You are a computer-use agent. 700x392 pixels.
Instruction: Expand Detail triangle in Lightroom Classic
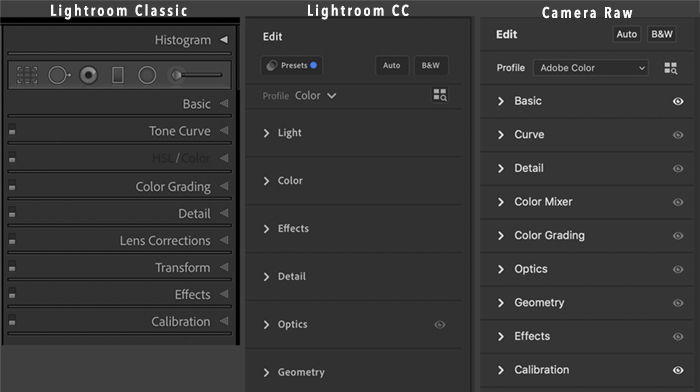pyautogui.click(x=224, y=213)
